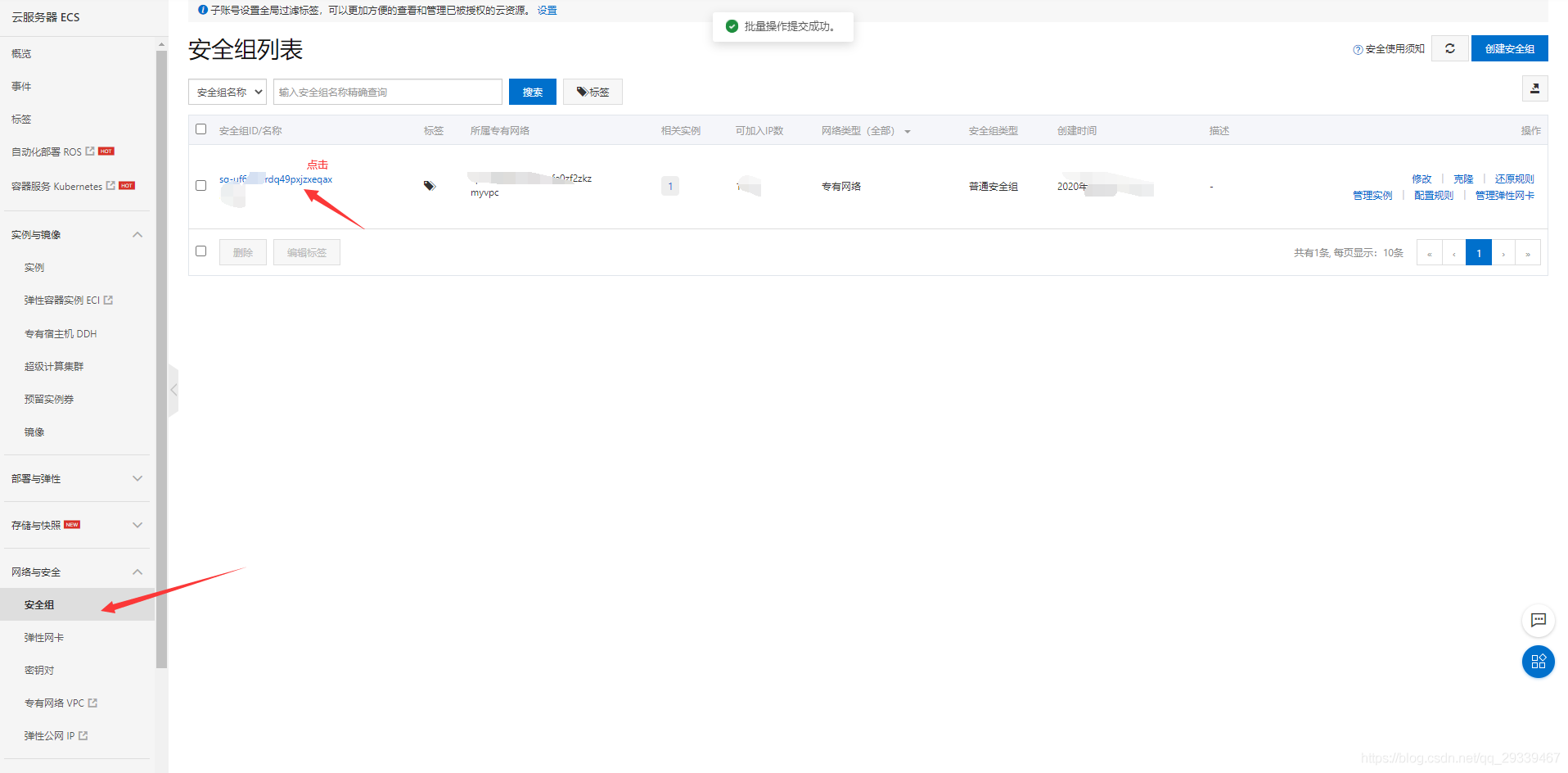Go to the first page of results
This screenshot has height=773, width=1568.
tap(1430, 253)
